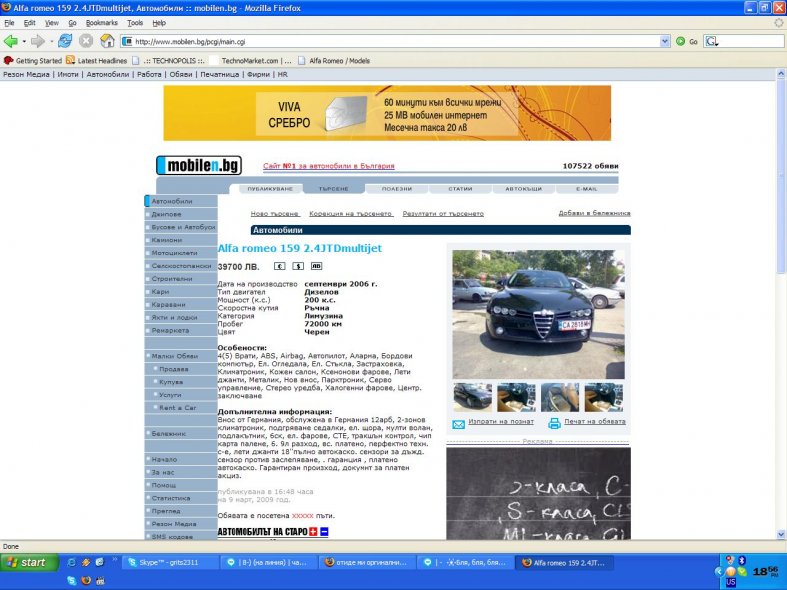787x590 pixels.
Task: Click the red plus icon under the description
Action: [x=312, y=531]
